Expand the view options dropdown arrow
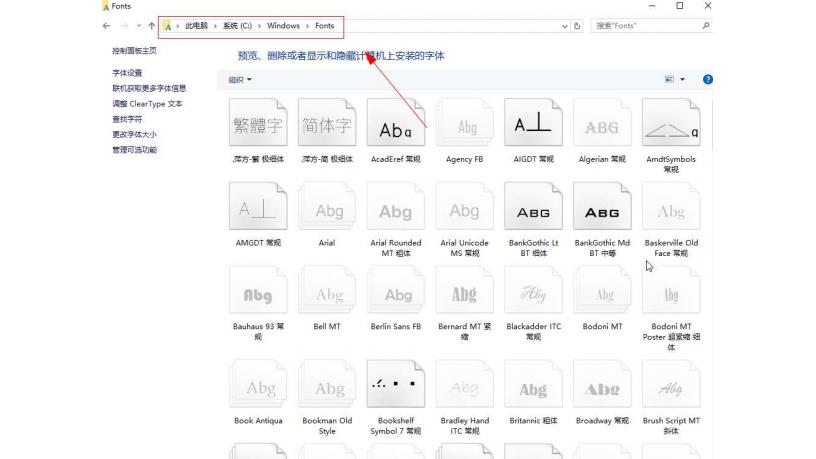 coord(682,80)
